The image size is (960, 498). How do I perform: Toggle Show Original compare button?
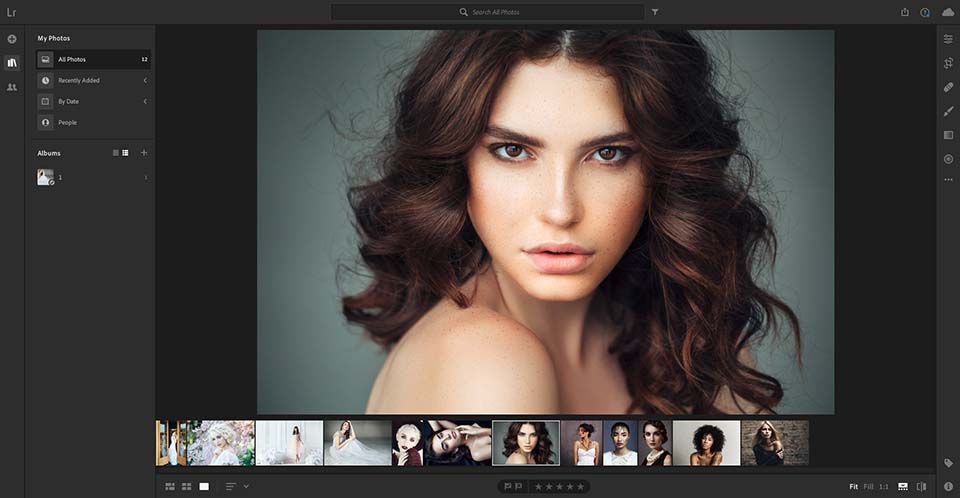click(921, 486)
